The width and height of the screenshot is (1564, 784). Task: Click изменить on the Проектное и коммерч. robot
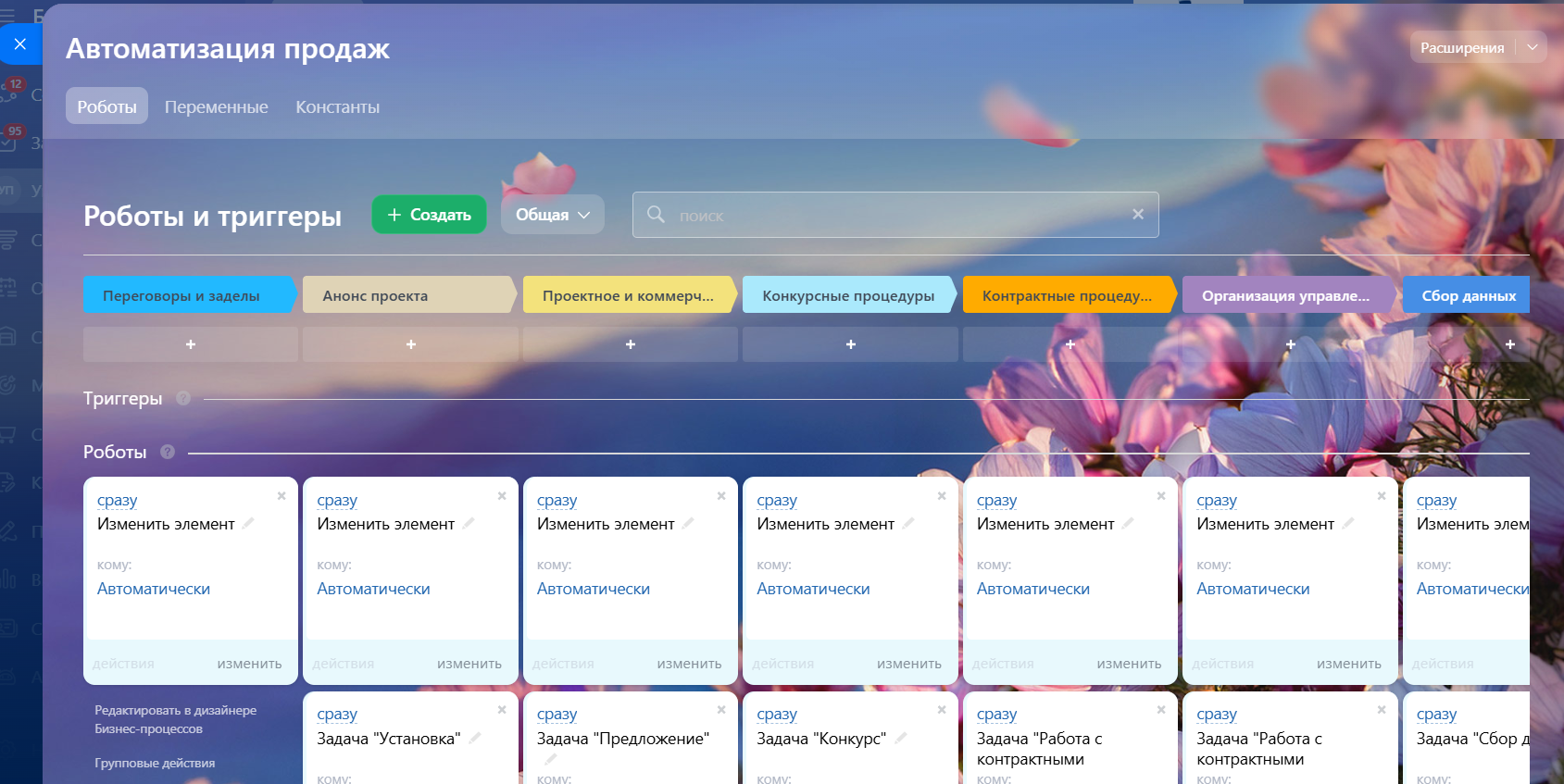pos(688,664)
